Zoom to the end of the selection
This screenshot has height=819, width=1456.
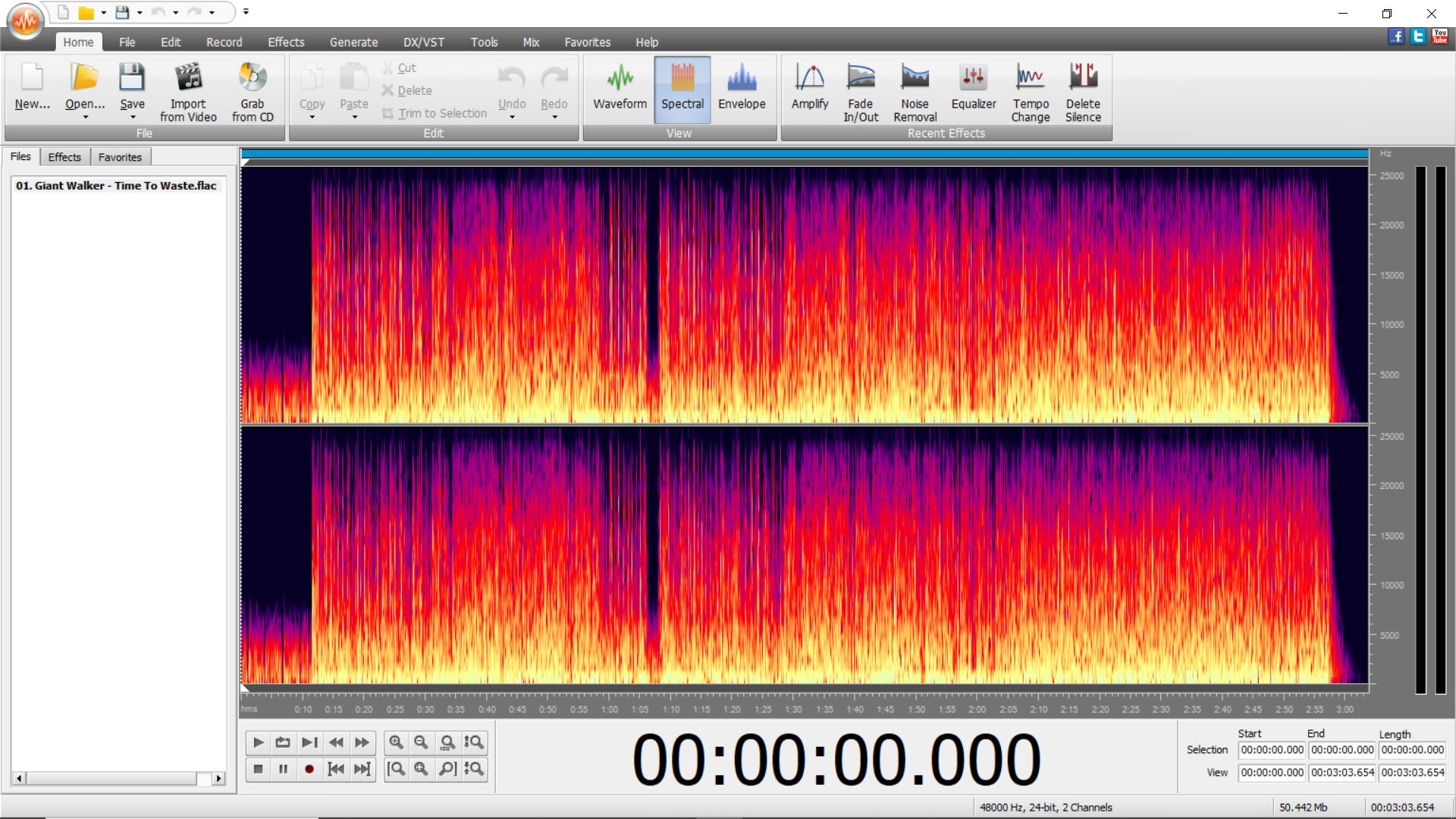tap(447, 769)
